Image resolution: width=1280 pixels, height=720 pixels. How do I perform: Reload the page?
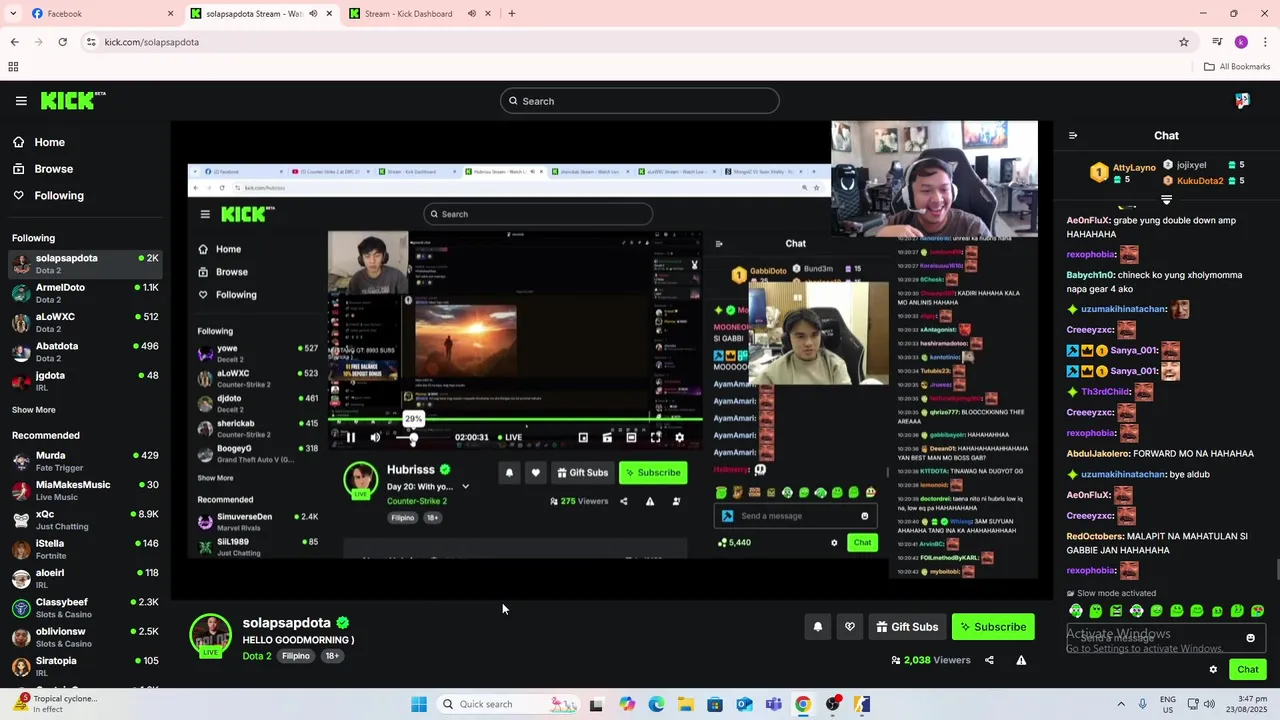[x=62, y=42]
